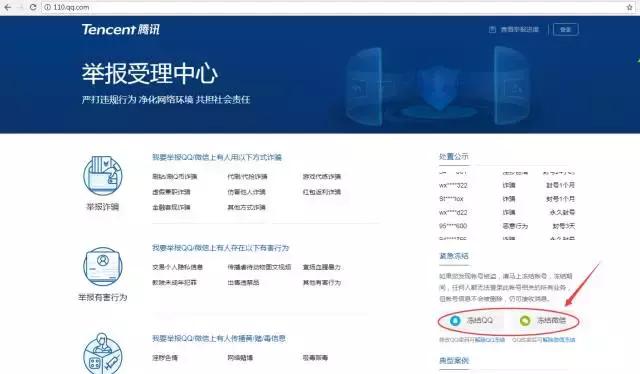Select 出售违禁品 option
640x374 pixels.
(x=243, y=283)
